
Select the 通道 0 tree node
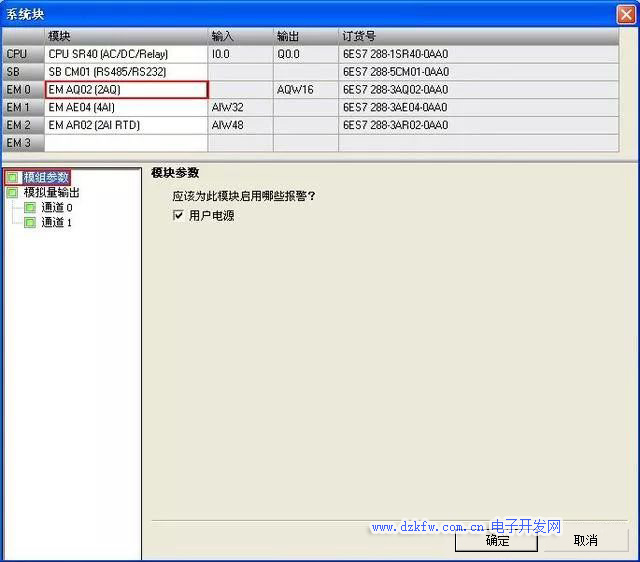click(56, 207)
